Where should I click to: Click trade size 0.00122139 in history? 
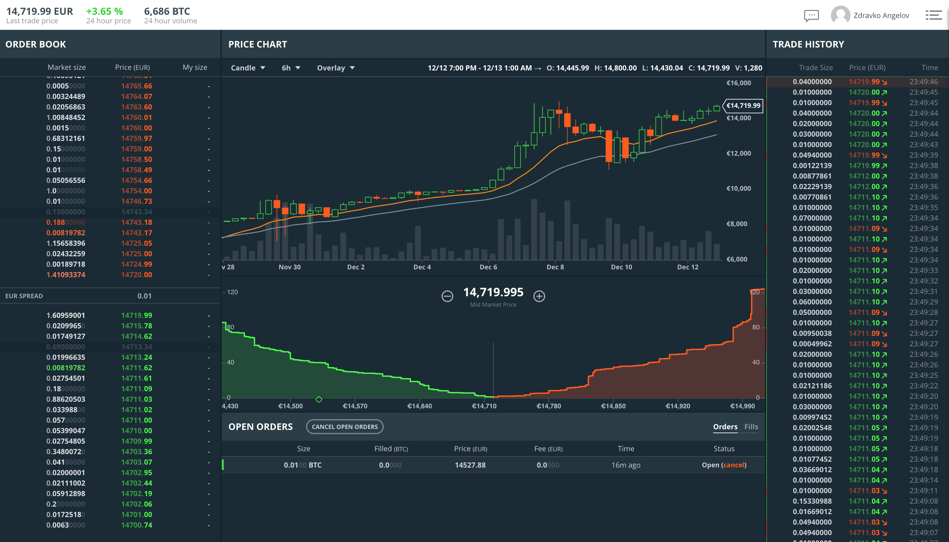point(812,165)
